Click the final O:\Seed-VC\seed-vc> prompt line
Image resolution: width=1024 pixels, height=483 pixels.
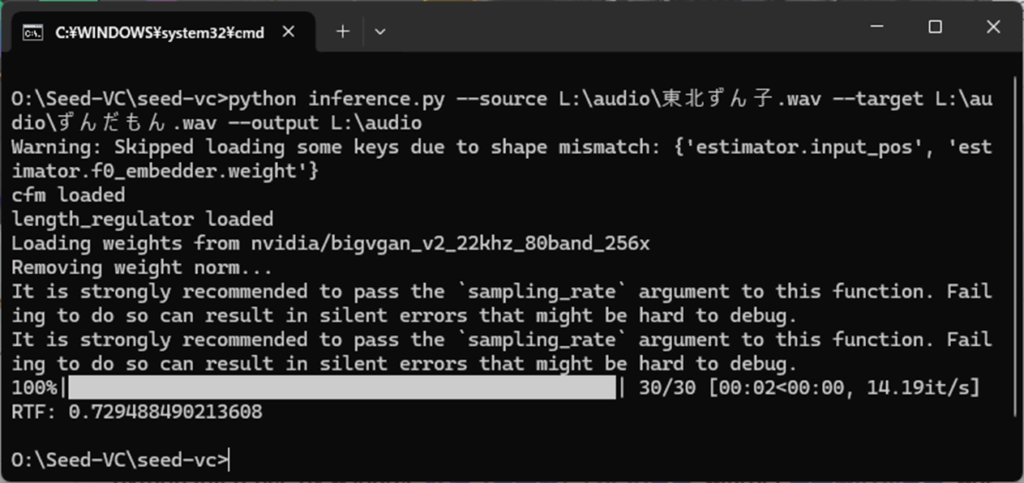click(x=120, y=460)
